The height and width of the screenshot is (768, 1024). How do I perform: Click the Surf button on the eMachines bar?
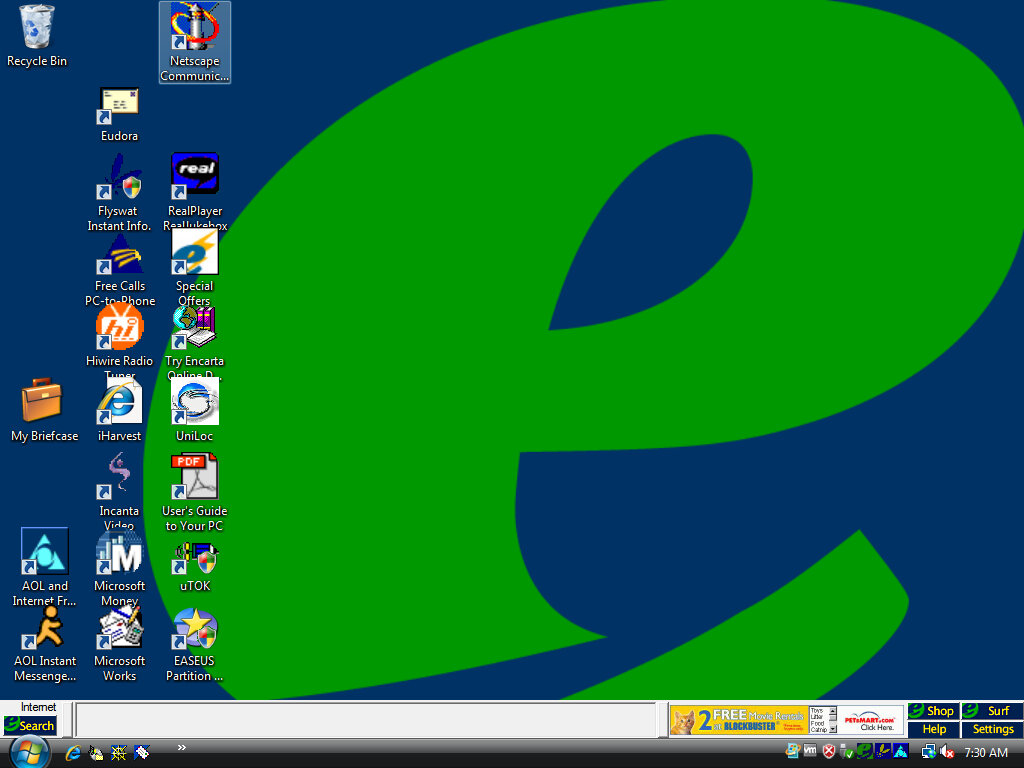tap(992, 711)
